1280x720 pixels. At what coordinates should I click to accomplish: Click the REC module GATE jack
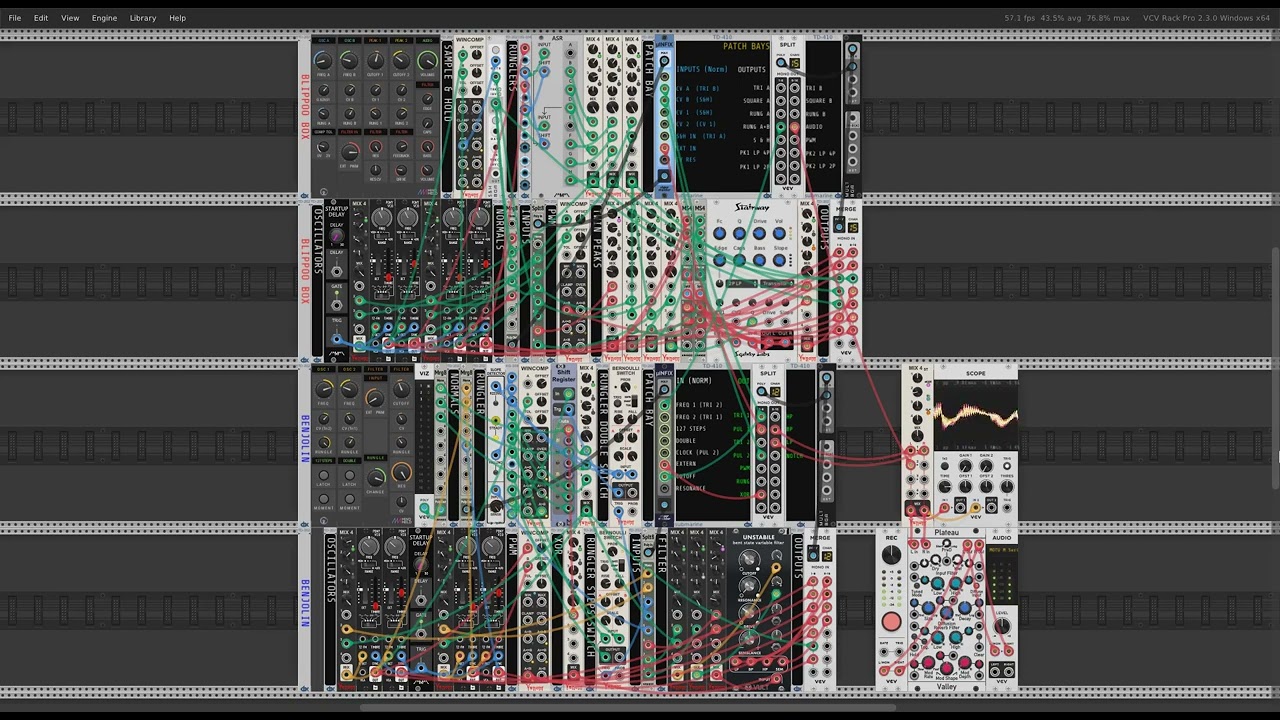[x=884, y=652]
